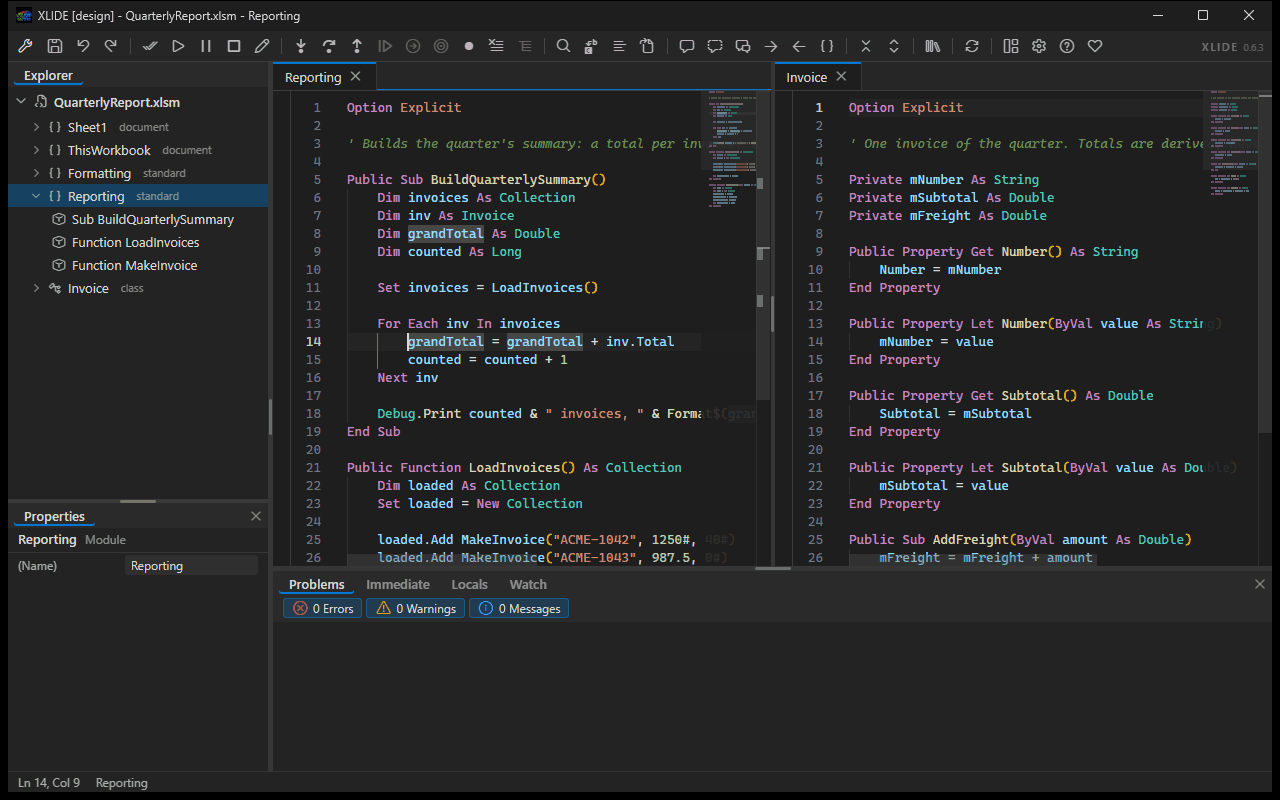Screen dimensions: 1280x800
Task: Compile-check code with the double checkmark icon
Action: (150, 46)
